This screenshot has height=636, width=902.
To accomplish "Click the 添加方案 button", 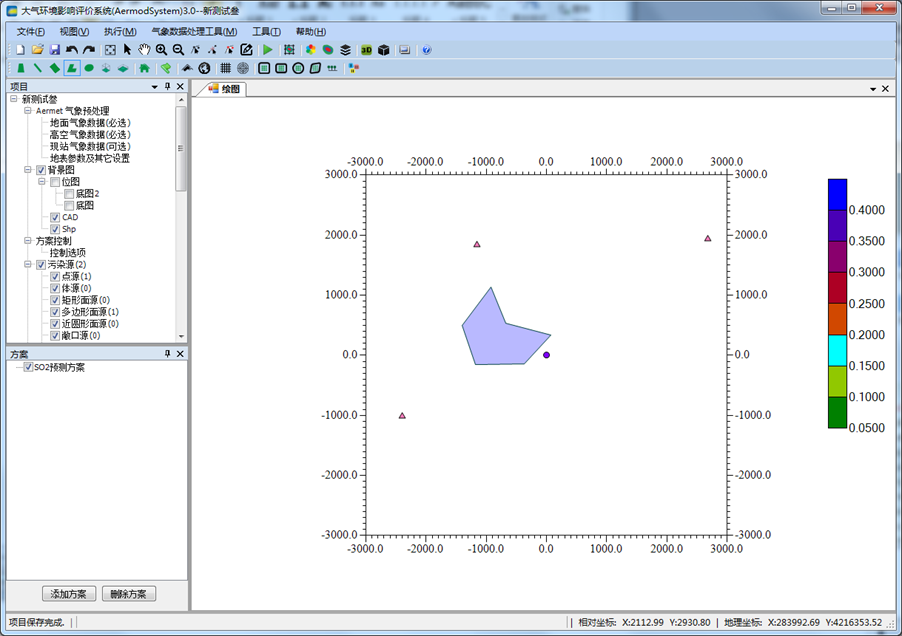I will [x=69, y=594].
